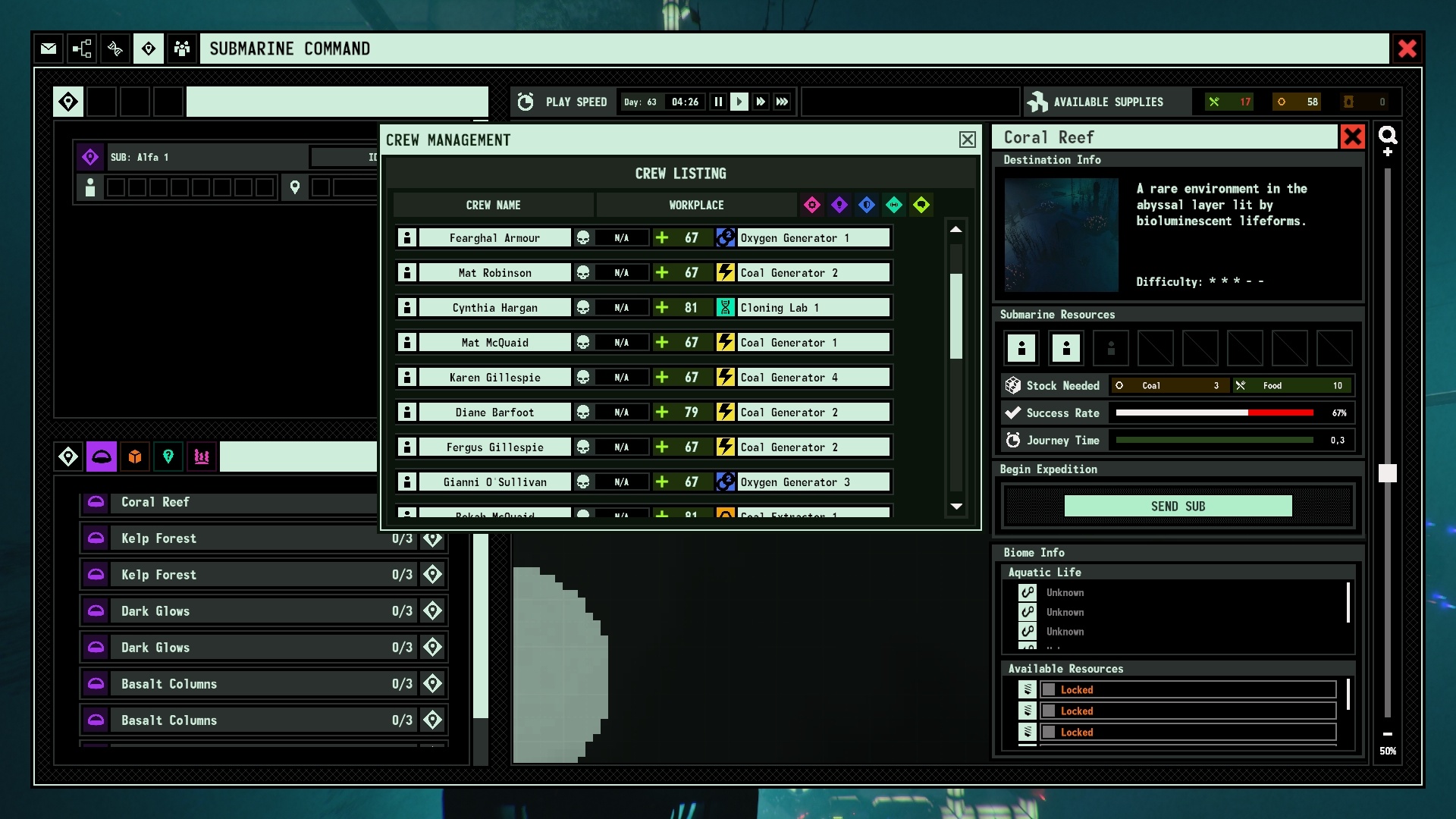Expand the Dark Glows biome entry
1456x819 pixels.
(x=253, y=610)
